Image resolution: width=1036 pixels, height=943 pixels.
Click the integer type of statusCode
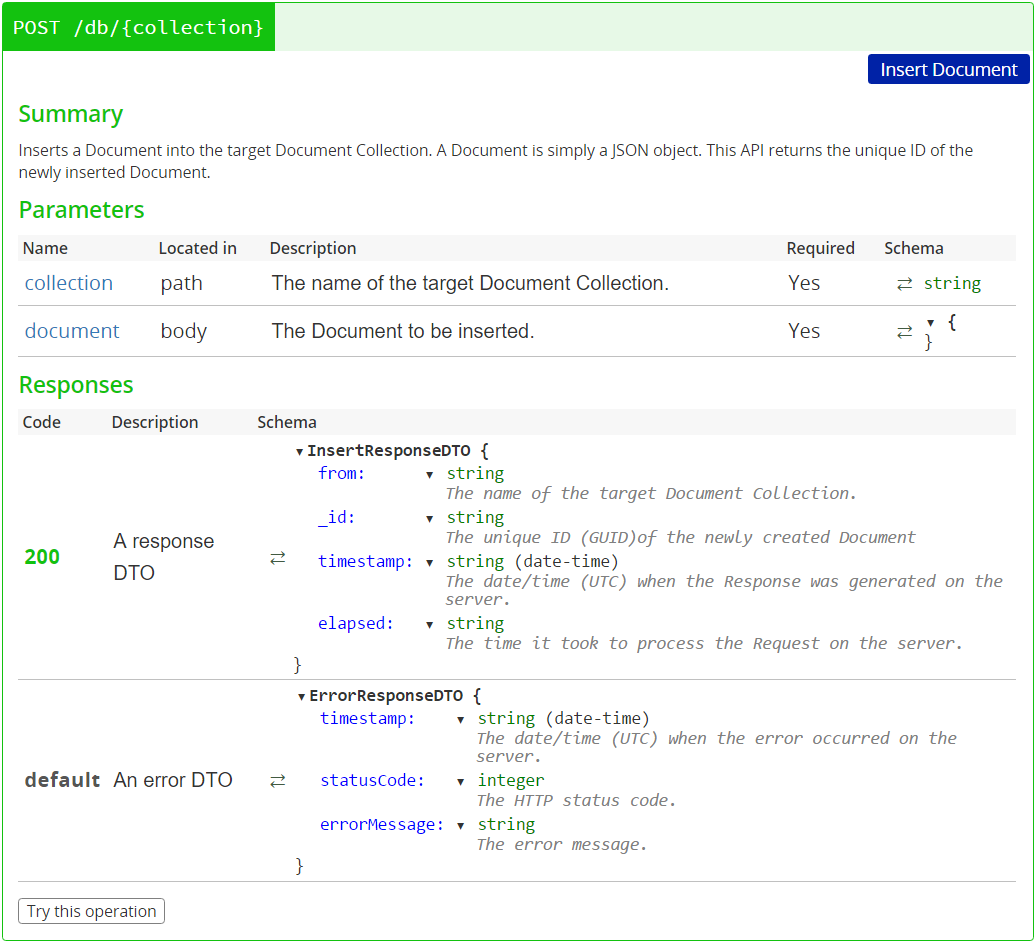pos(511,780)
